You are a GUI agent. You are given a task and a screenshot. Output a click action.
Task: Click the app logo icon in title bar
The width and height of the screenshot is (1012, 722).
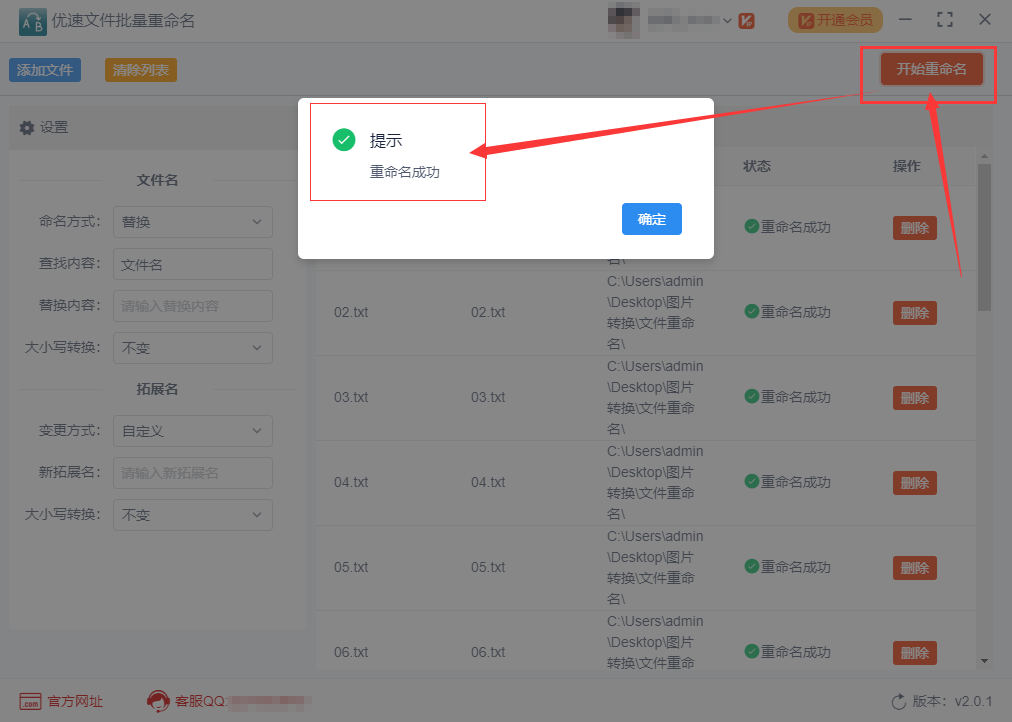(x=32, y=21)
